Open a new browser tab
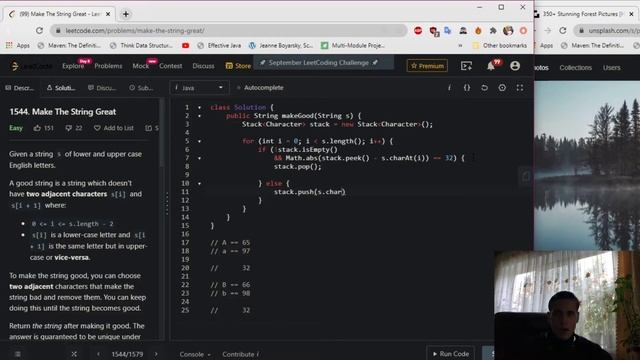The width and height of the screenshot is (640, 360). point(126,14)
